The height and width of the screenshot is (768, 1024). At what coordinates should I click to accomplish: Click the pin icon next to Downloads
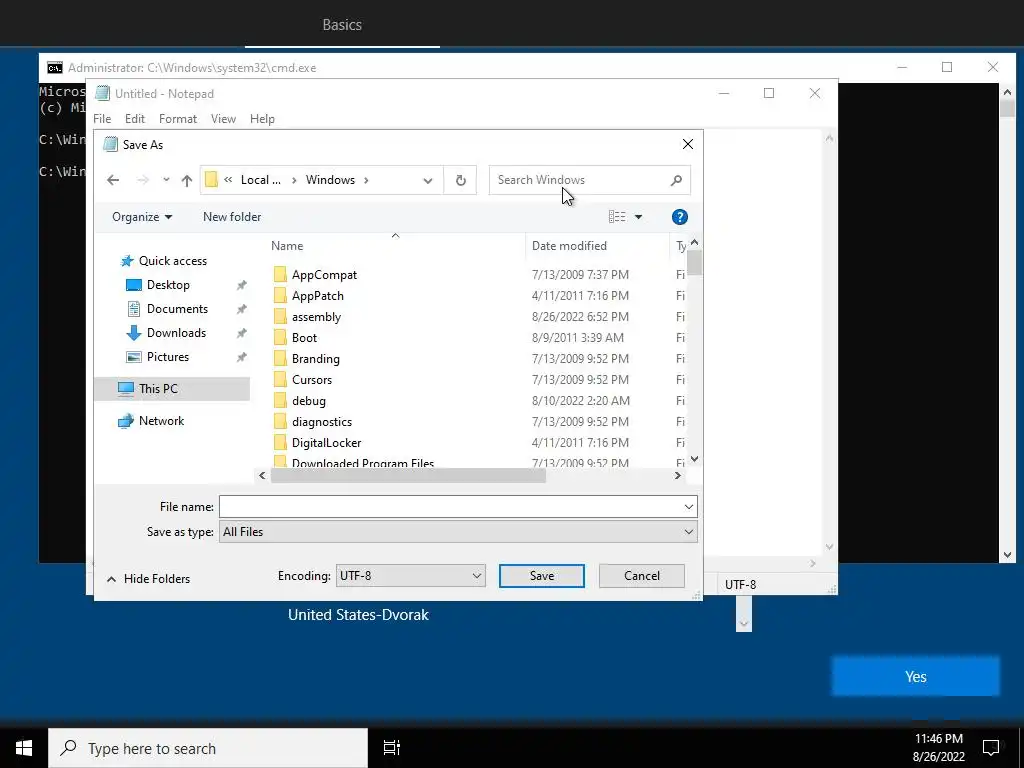(242, 333)
